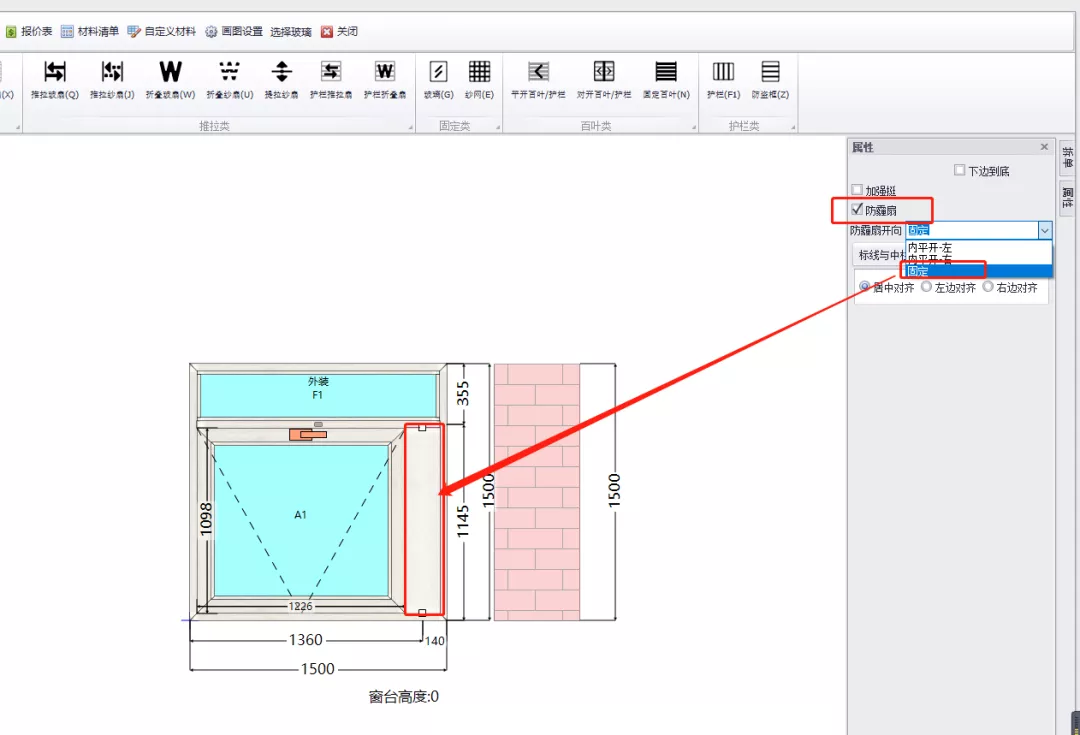This screenshot has height=735, width=1080.
Task: Pick the 防盗框(Z) security frame tool
Action: [x=770, y=79]
